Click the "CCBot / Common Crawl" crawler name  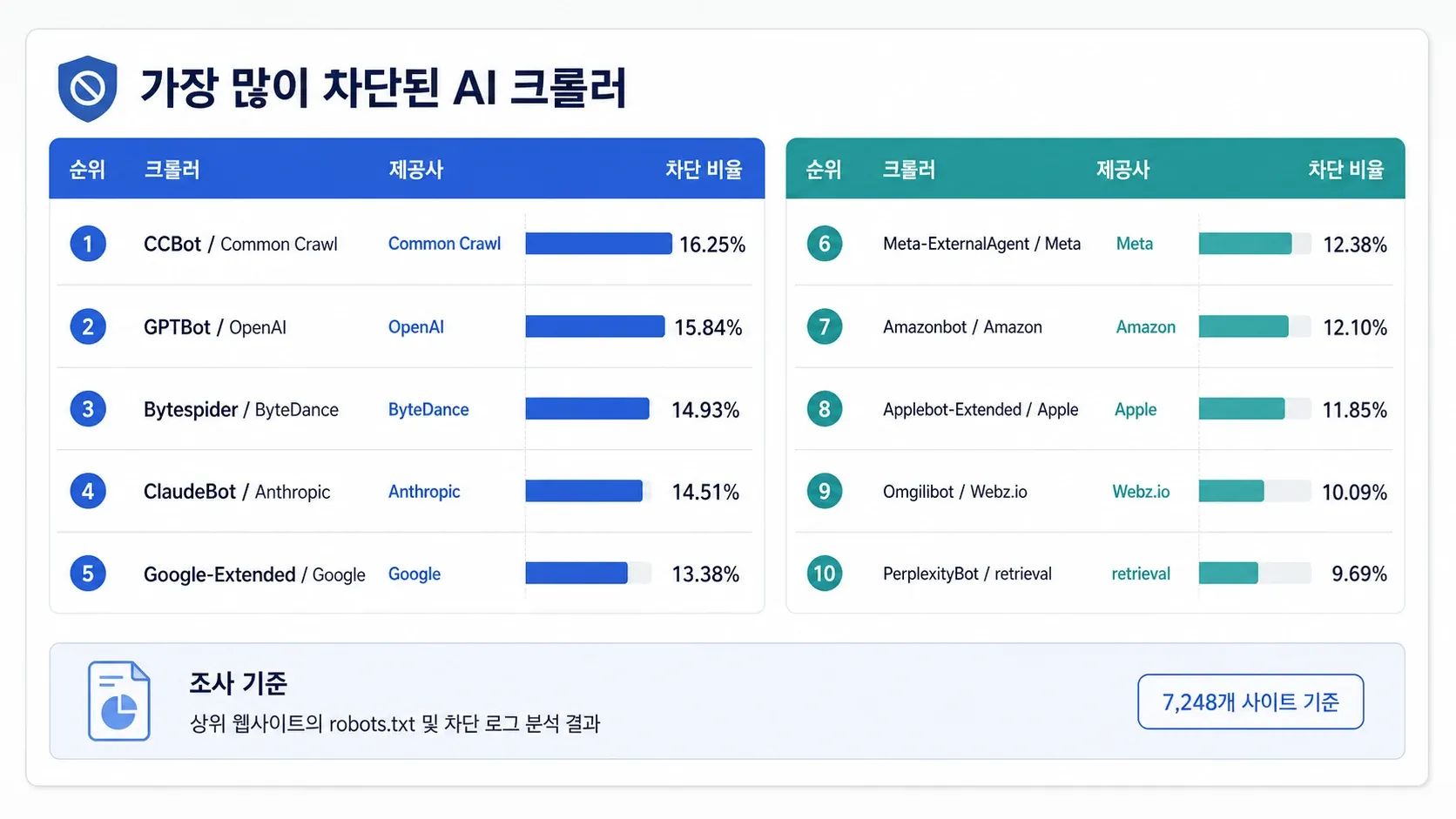click(240, 245)
